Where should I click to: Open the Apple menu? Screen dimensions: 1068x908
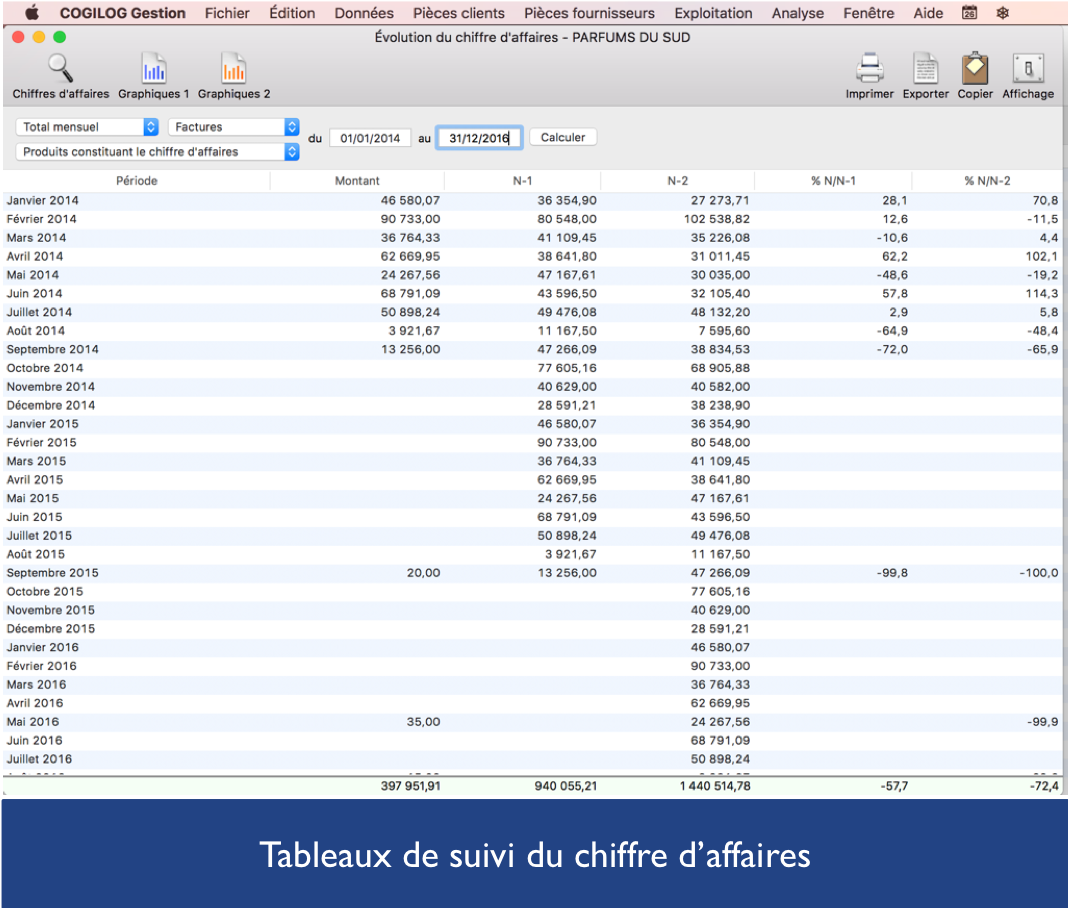[x=32, y=13]
